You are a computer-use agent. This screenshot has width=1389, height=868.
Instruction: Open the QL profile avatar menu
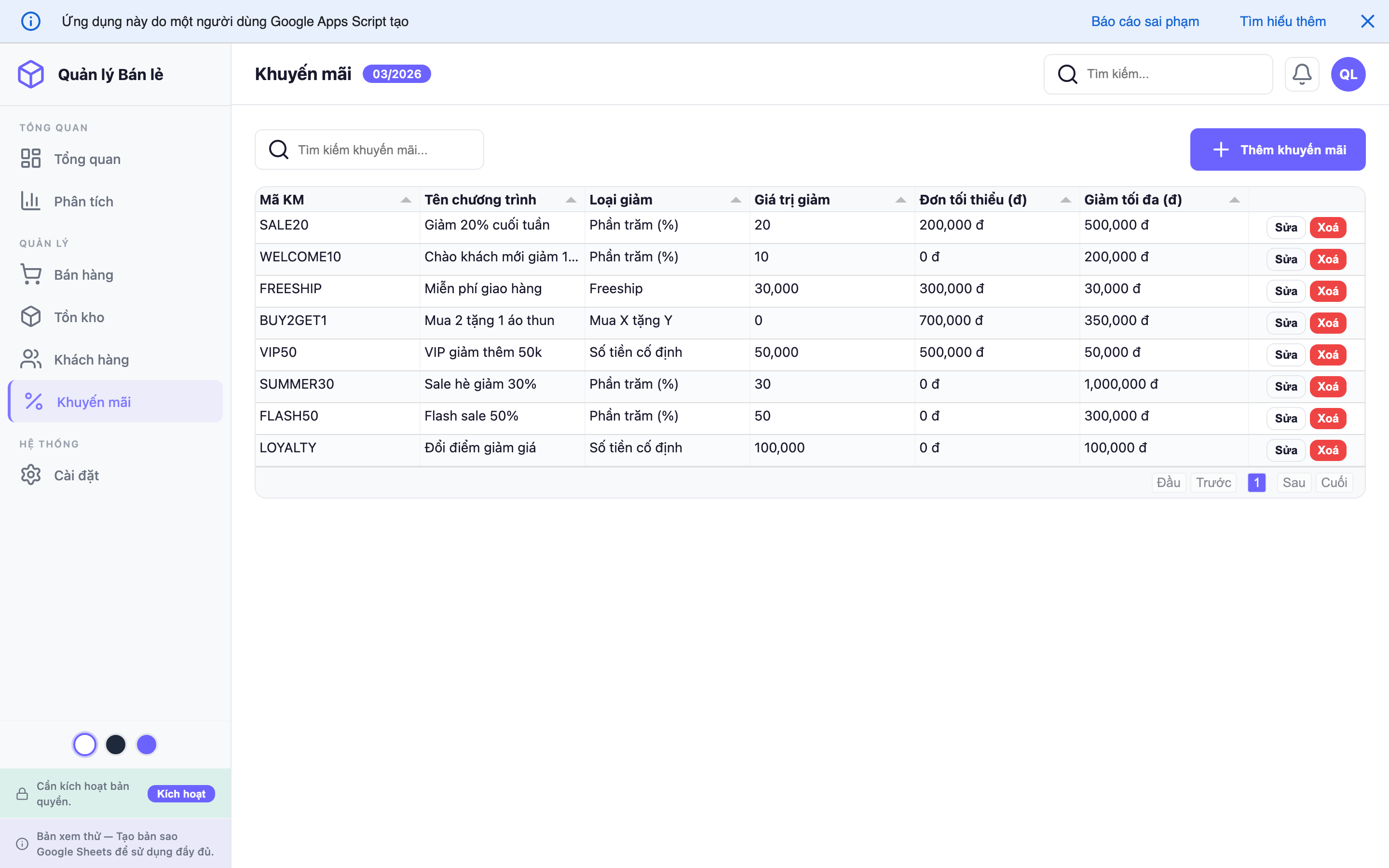pos(1348,73)
